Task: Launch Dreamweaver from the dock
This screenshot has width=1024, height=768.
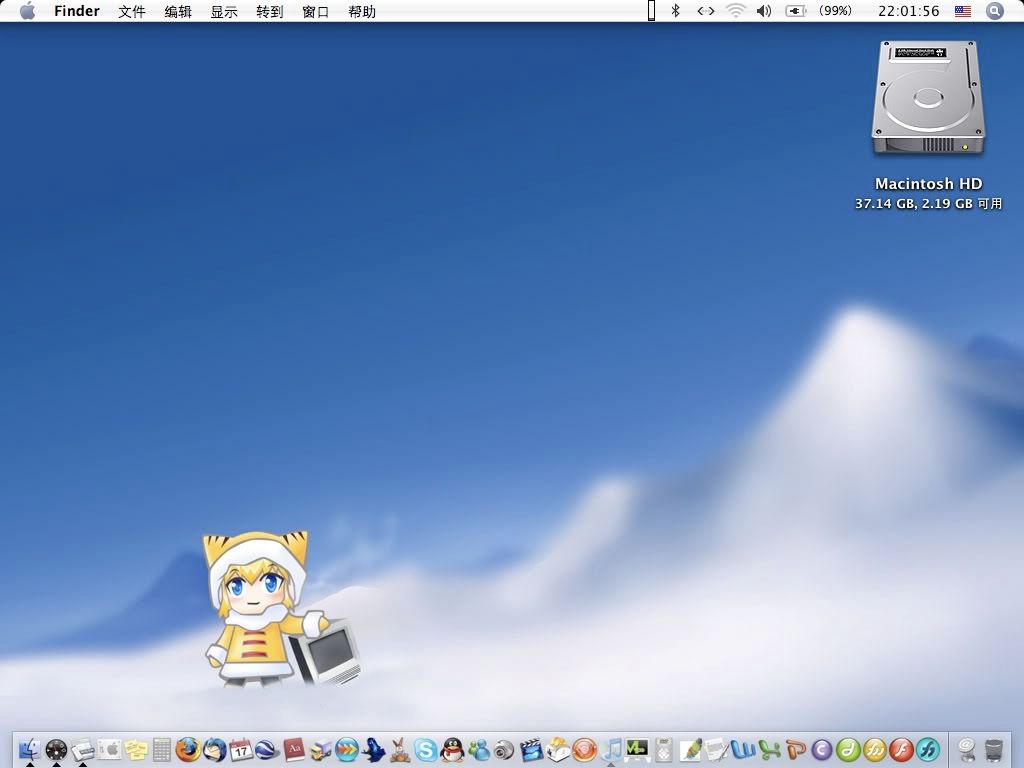Action: tap(848, 750)
